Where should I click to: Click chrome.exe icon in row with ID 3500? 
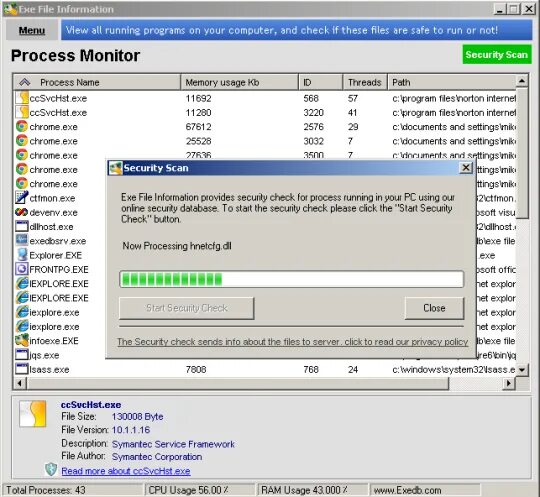point(22,155)
